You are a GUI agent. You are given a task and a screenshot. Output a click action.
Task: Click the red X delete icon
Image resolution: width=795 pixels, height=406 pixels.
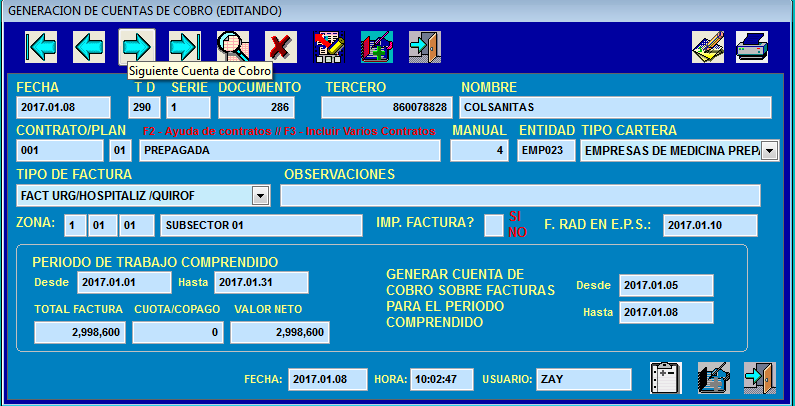pos(281,47)
